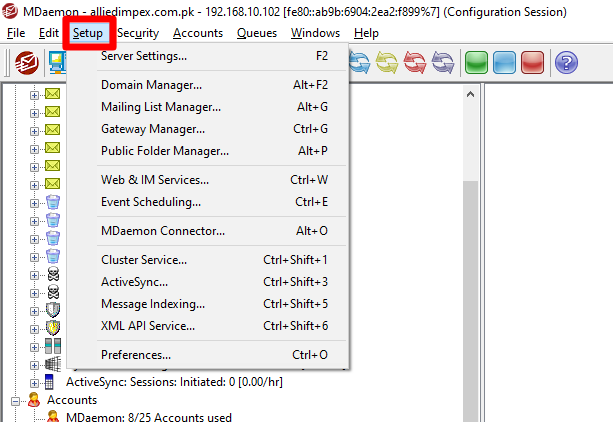Click the left pane scrollbar up arrow
613x422 pixels.
[471, 93]
